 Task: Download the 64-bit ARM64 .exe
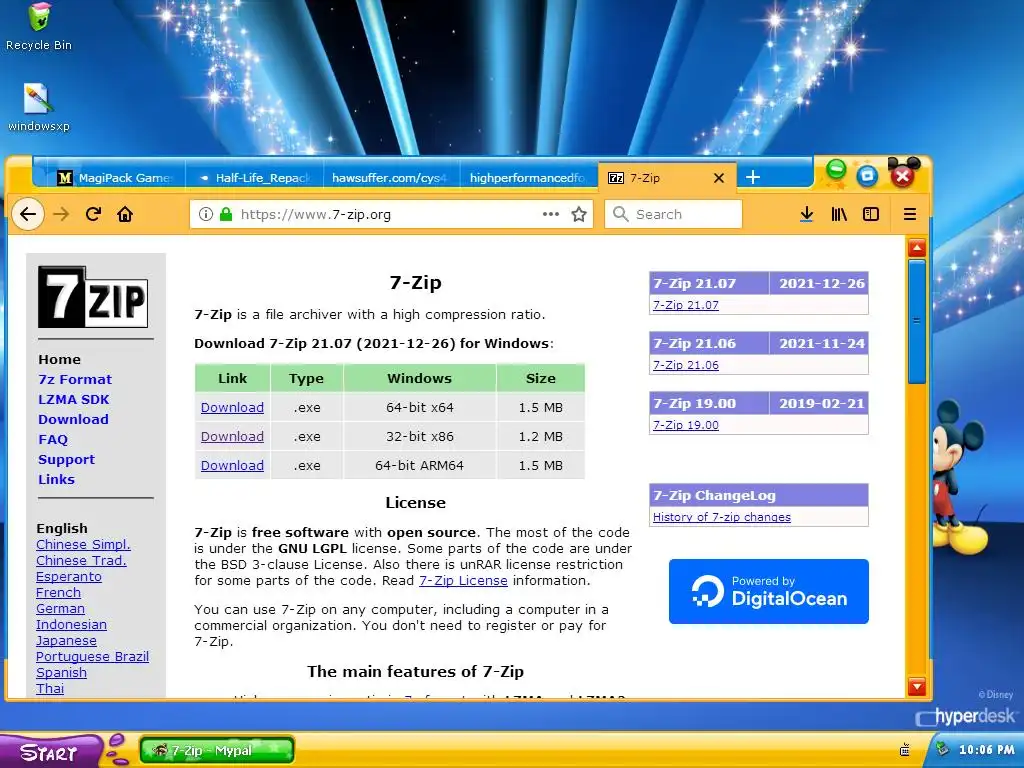(232, 466)
